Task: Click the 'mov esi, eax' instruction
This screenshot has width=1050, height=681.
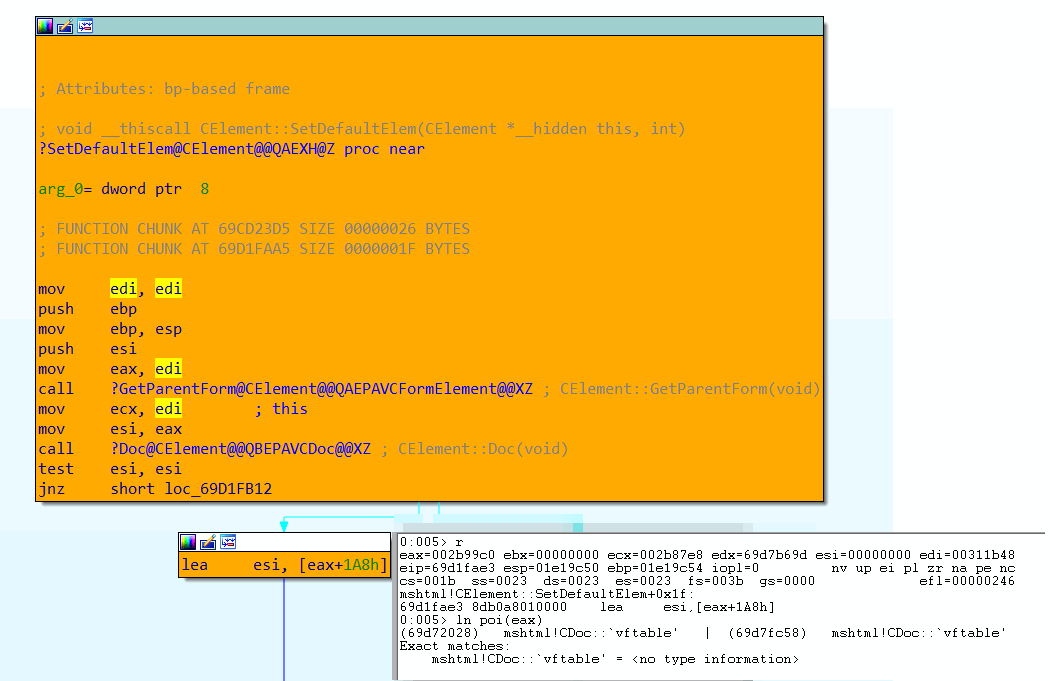Action: (110, 429)
